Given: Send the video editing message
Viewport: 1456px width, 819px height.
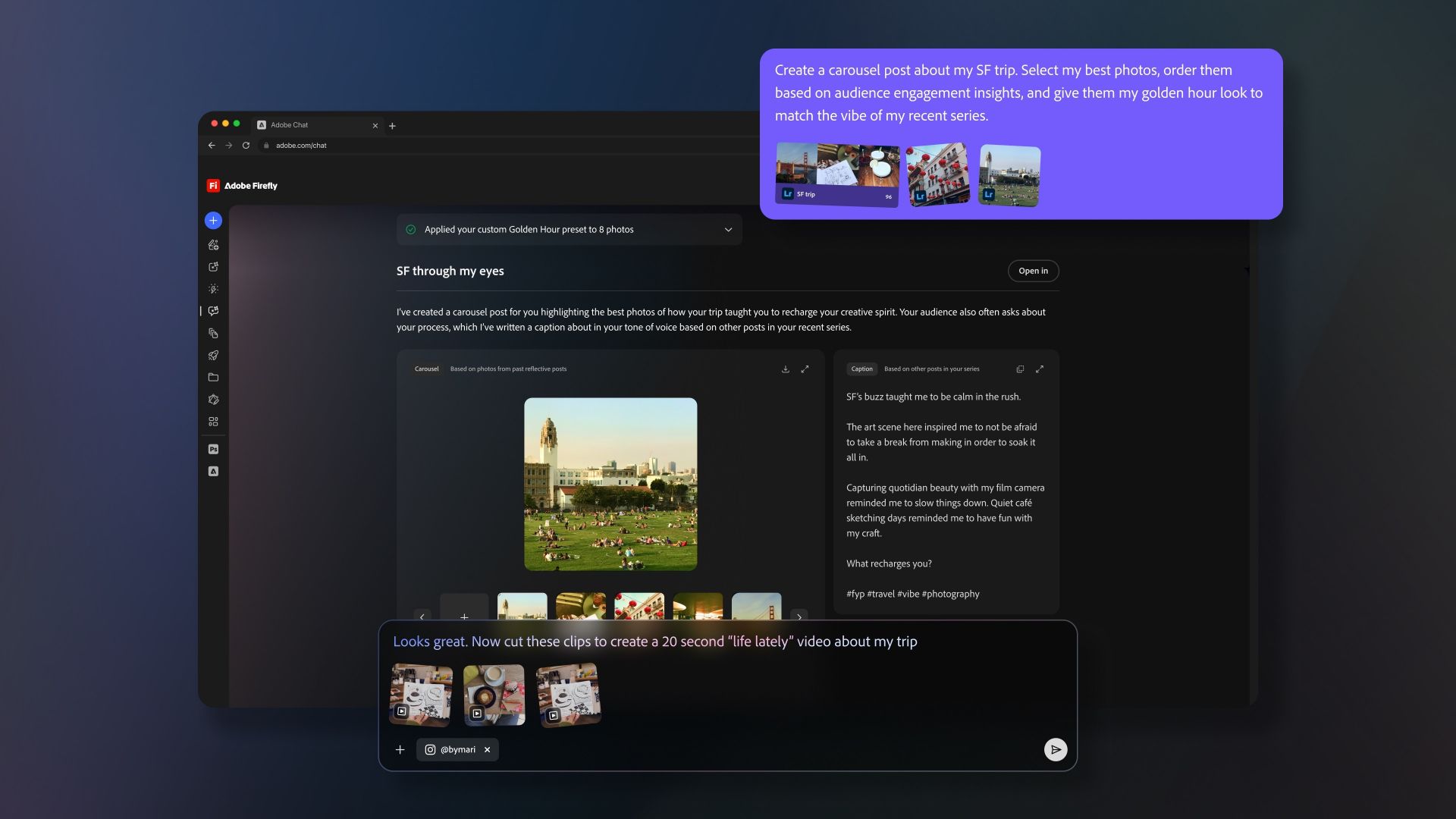Looking at the screenshot, I should [x=1056, y=749].
